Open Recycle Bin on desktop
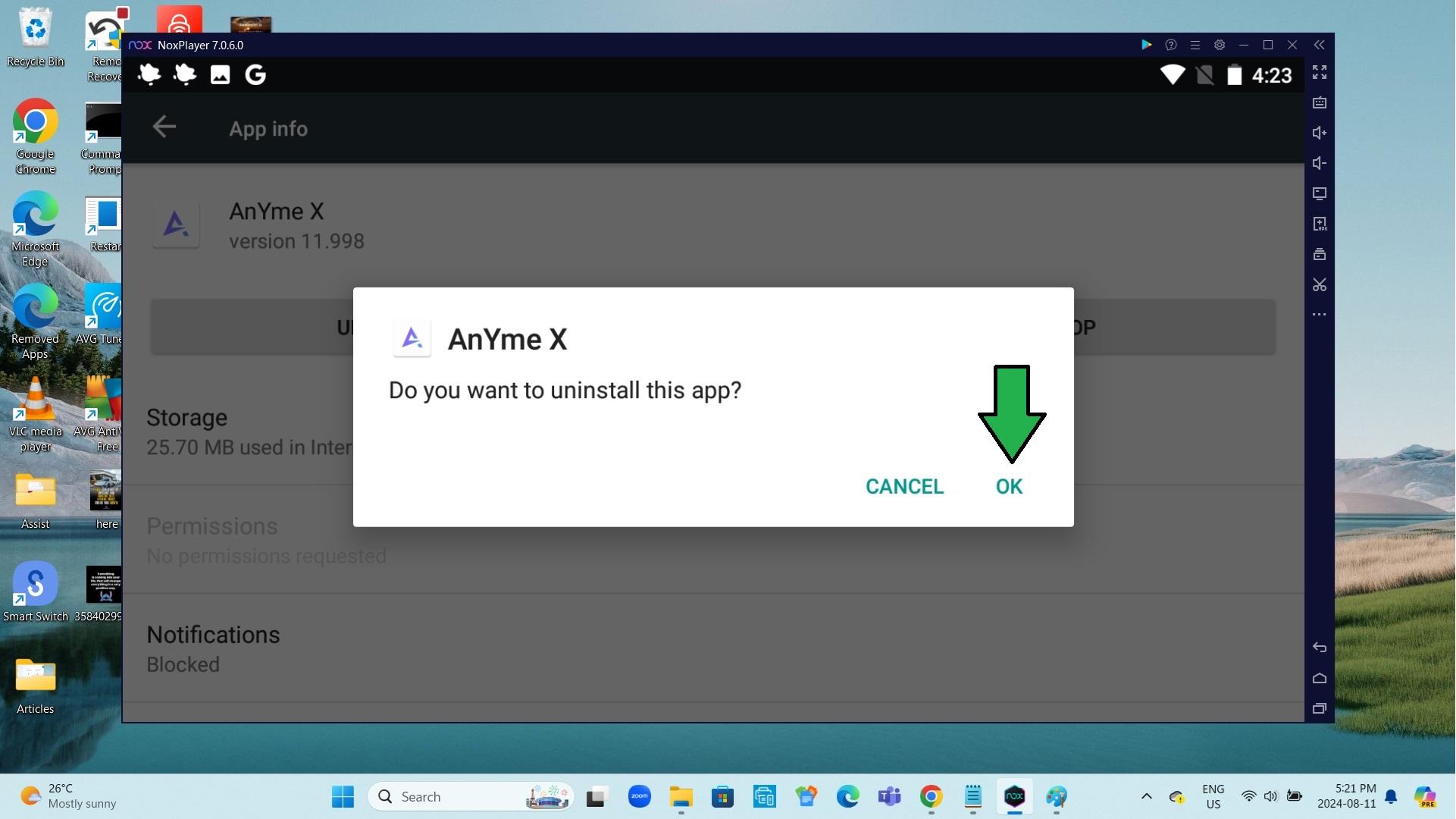The image size is (1456, 819). click(x=35, y=38)
